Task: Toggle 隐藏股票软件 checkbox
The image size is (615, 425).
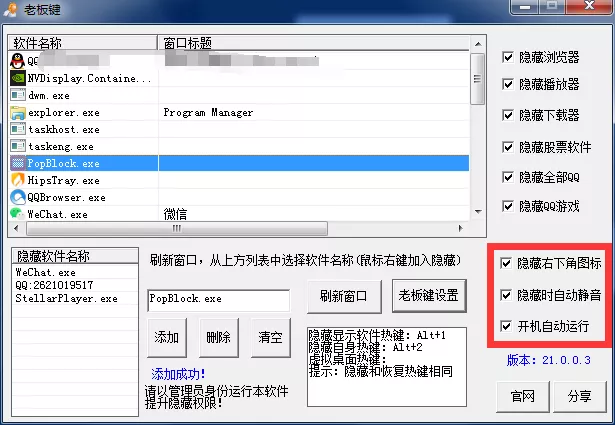Action: tap(508, 147)
